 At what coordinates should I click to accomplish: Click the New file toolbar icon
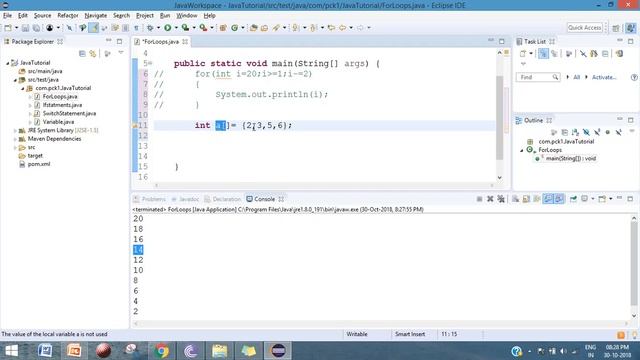8,28
